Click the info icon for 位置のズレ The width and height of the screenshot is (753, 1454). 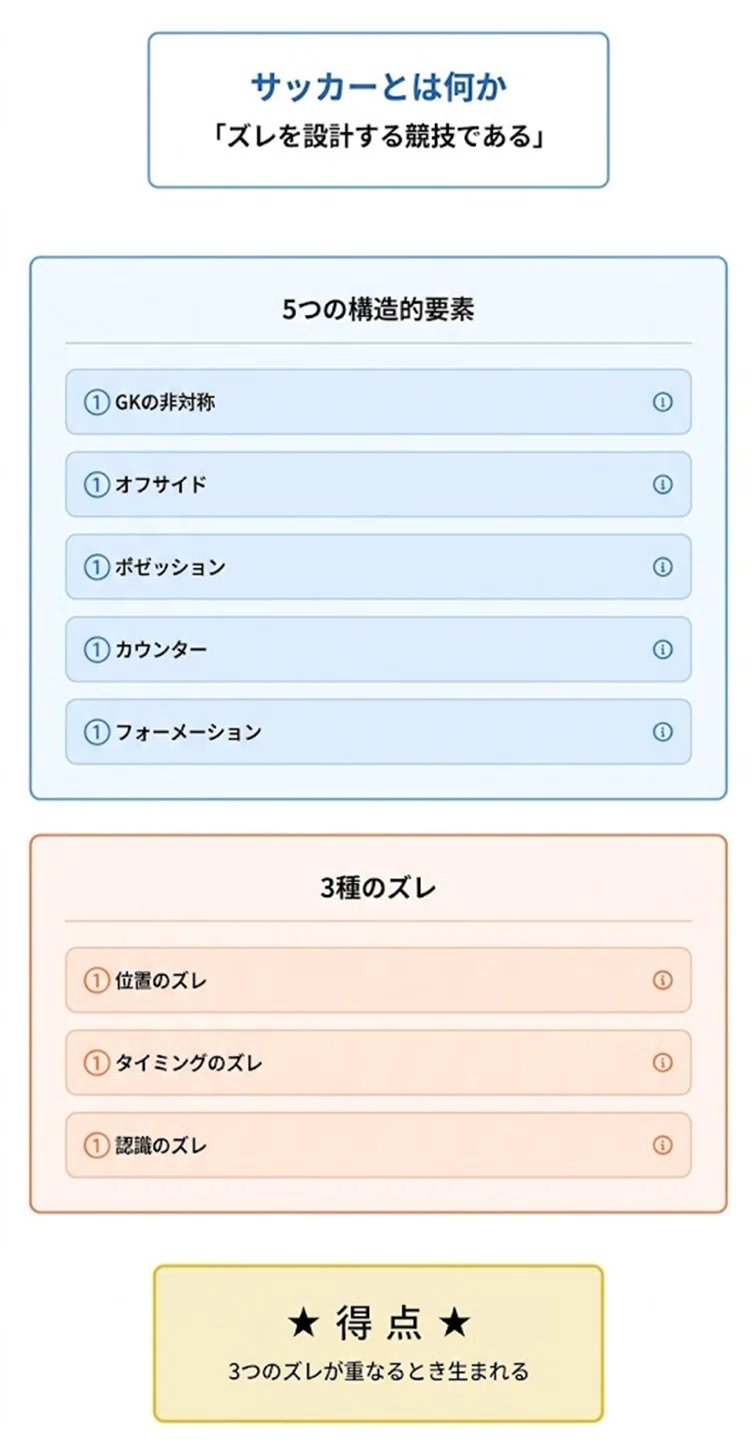(662, 980)
